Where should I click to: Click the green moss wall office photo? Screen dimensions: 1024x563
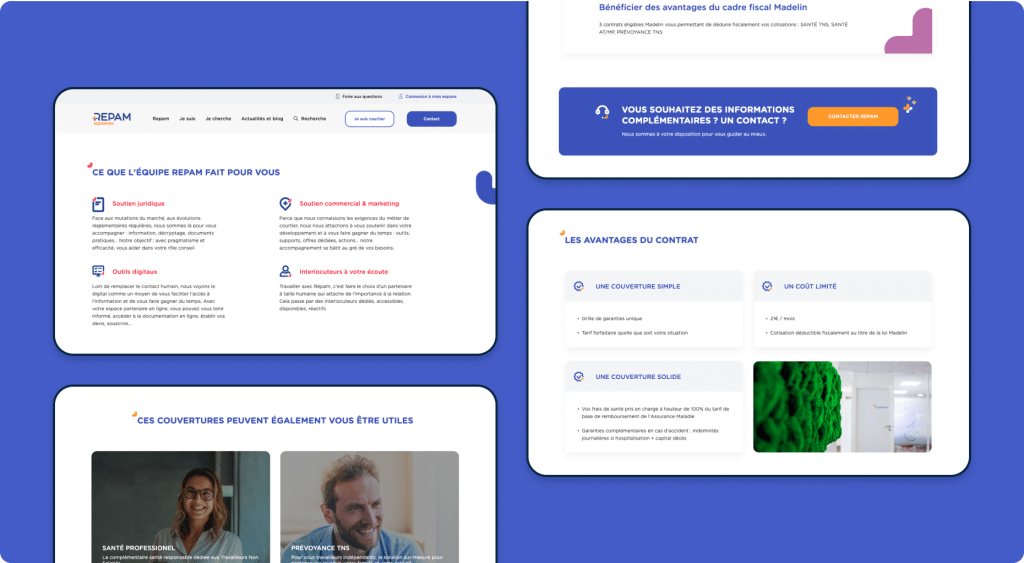[842, 407]
